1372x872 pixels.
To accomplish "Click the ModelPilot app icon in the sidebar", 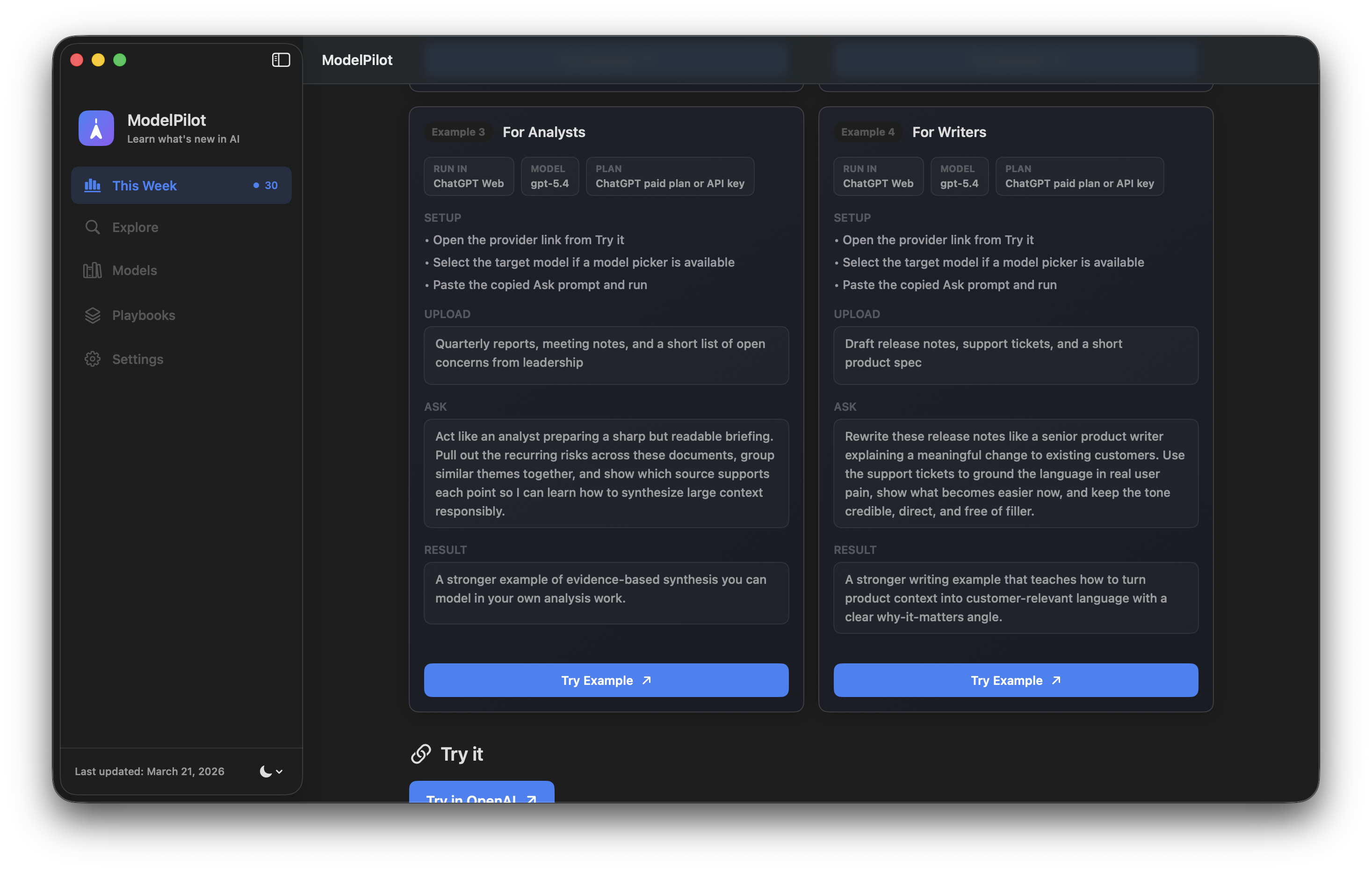I will pyautogui.click(x=96, y=128).
